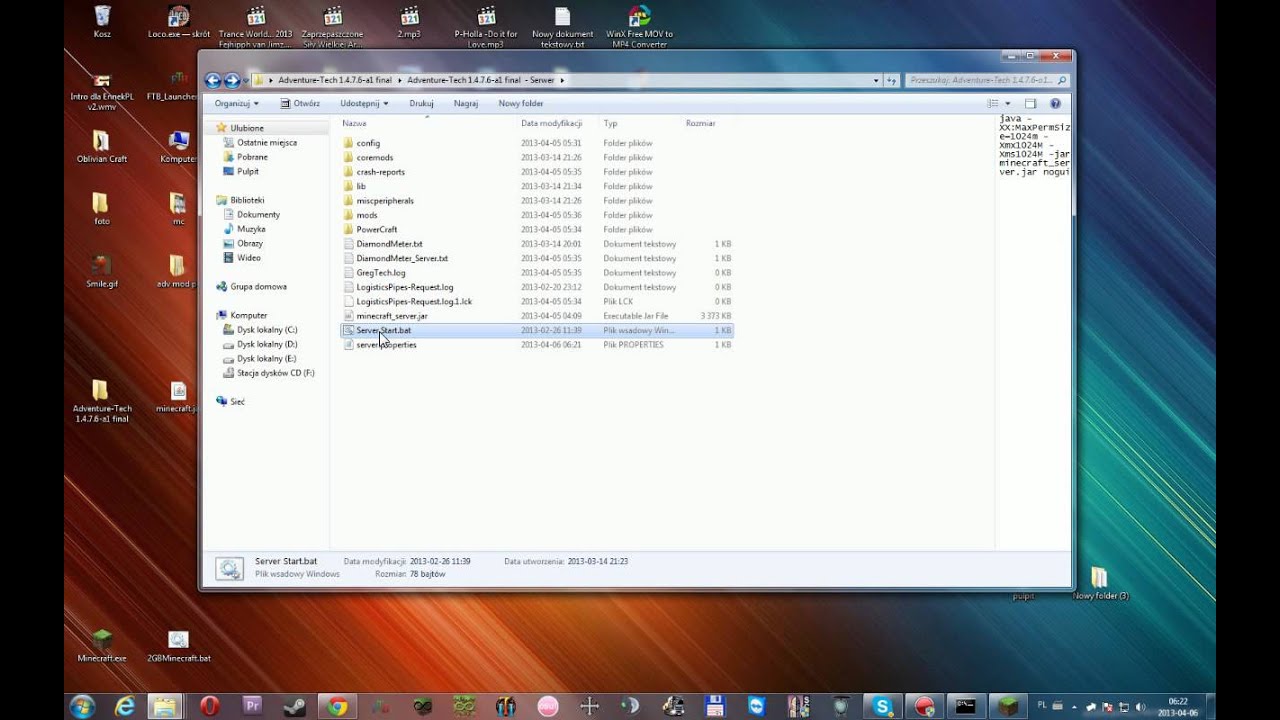Open the view options dropdown arrow
This screenshot has width=1280, height=720.
[1007, 103]
